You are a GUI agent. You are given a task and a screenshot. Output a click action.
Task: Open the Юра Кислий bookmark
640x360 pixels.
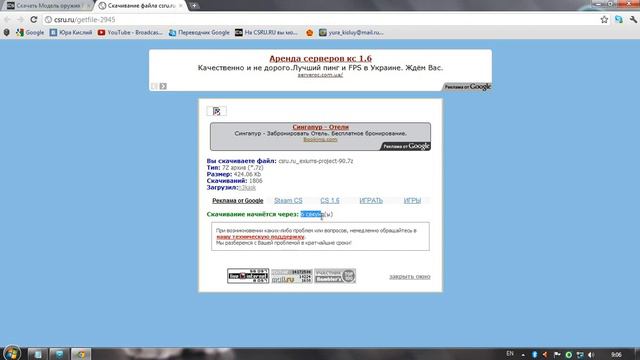coord(71,32)
